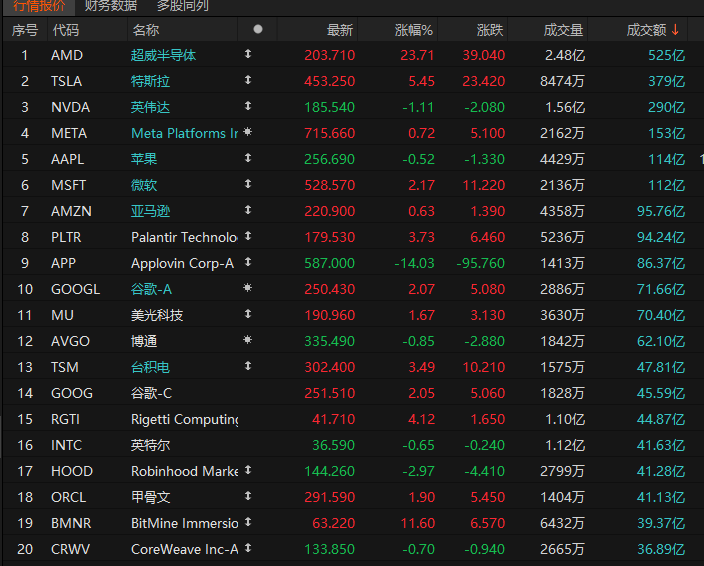The image size is (704, 566).
Task: Click the star marker icon in GOOGL row
Action: point(247,289)
